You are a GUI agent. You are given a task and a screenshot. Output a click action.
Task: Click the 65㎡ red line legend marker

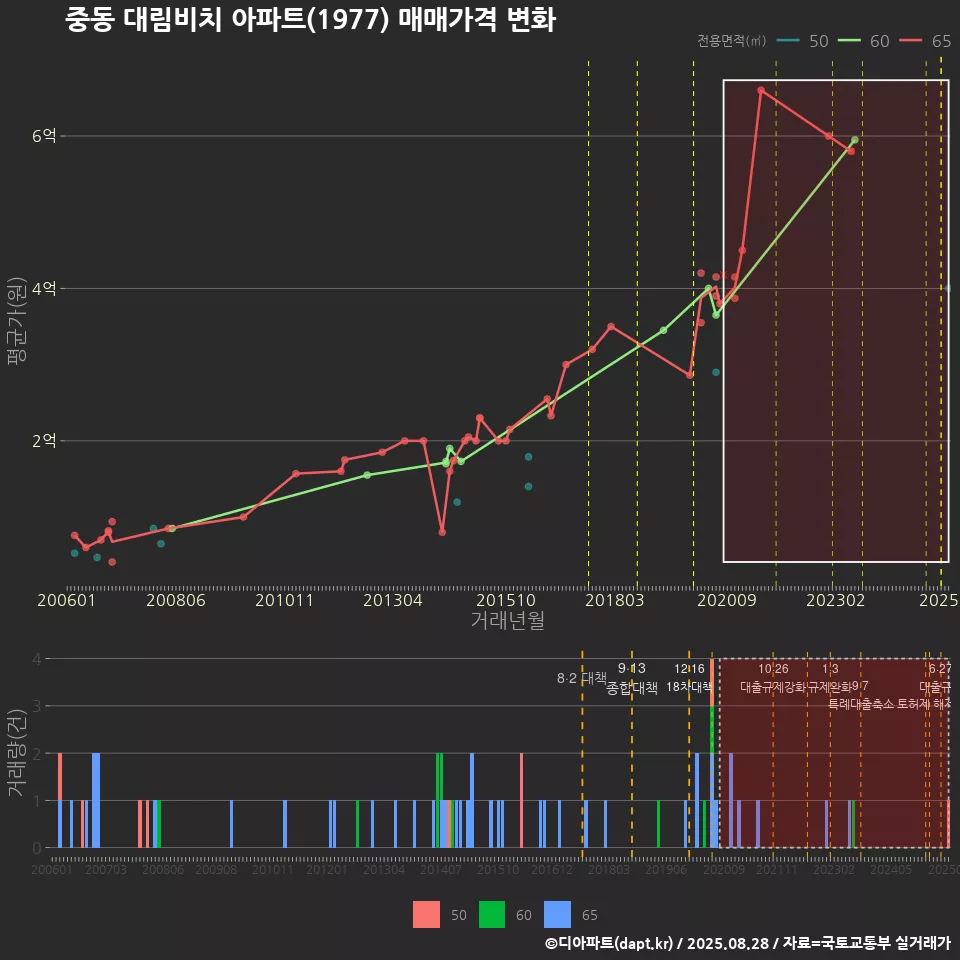(910, 41)
